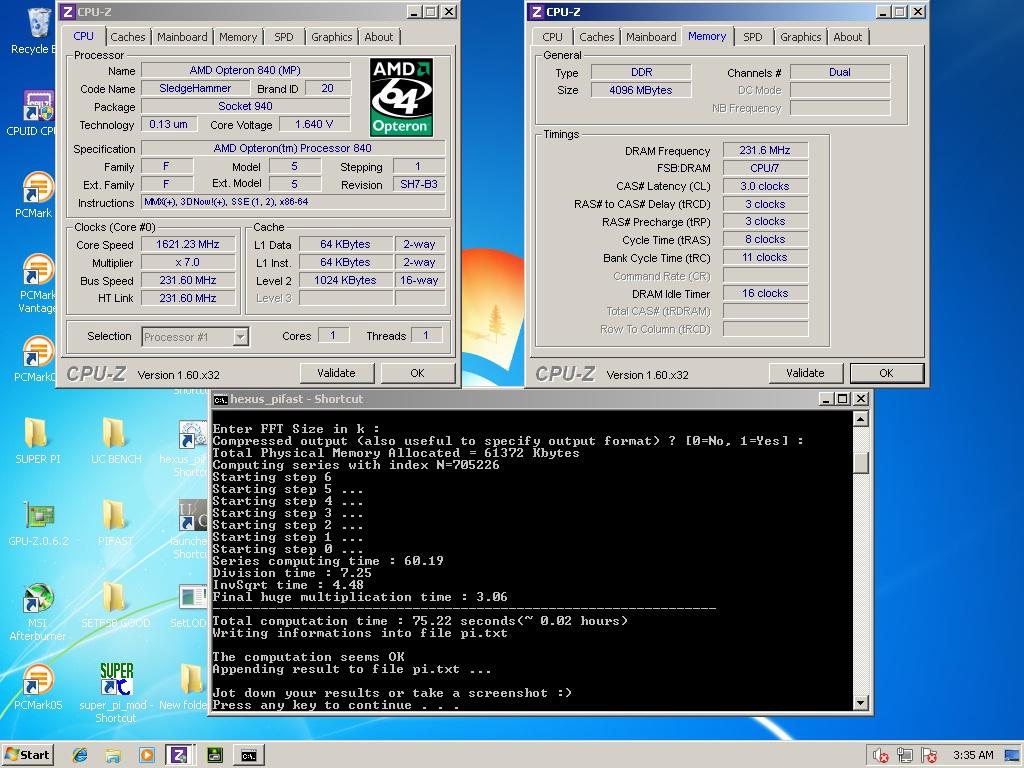Click the console scrollbar up arrow
Image resolution: width=1024 pixels, height=768 pixels.
pyautogui.click(x=861, y=419)
